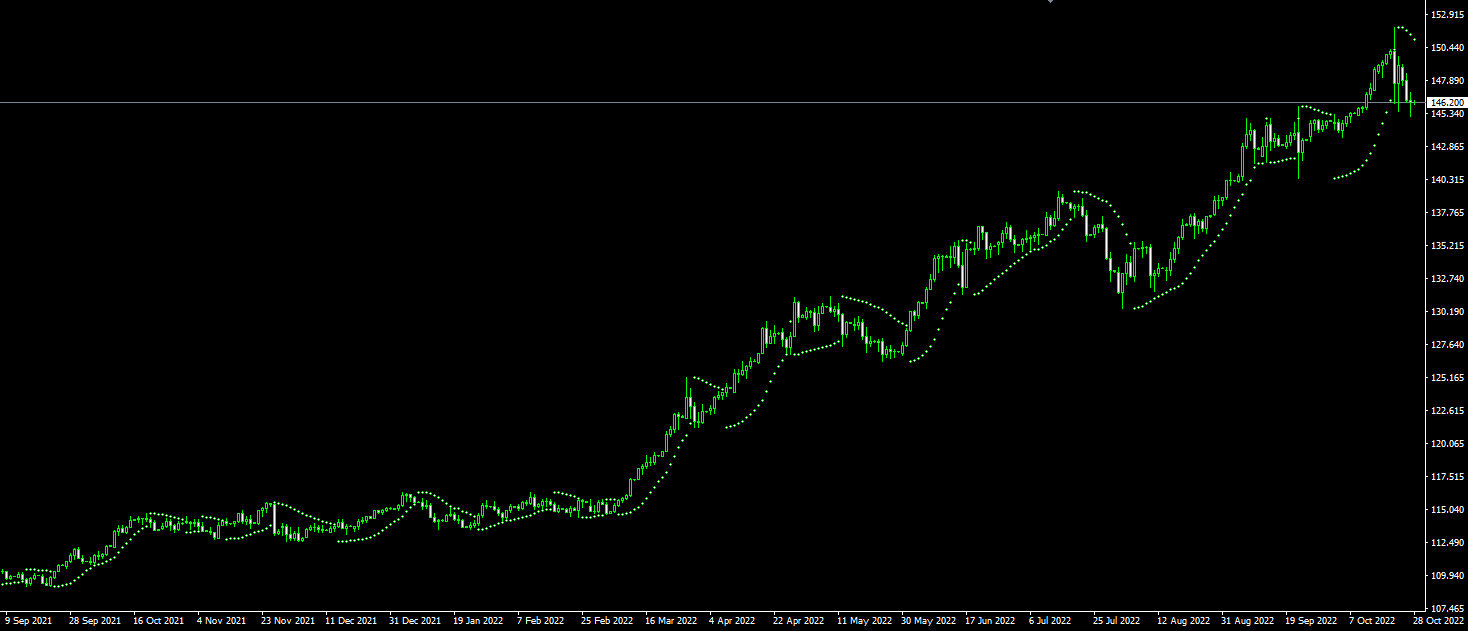Click the 140.315 price axis label

point(1448,180)
